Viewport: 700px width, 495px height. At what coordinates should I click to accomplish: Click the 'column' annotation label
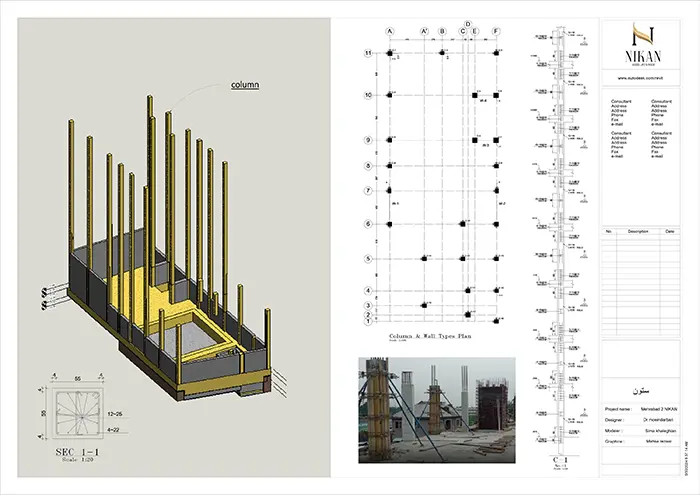point(245,85)
